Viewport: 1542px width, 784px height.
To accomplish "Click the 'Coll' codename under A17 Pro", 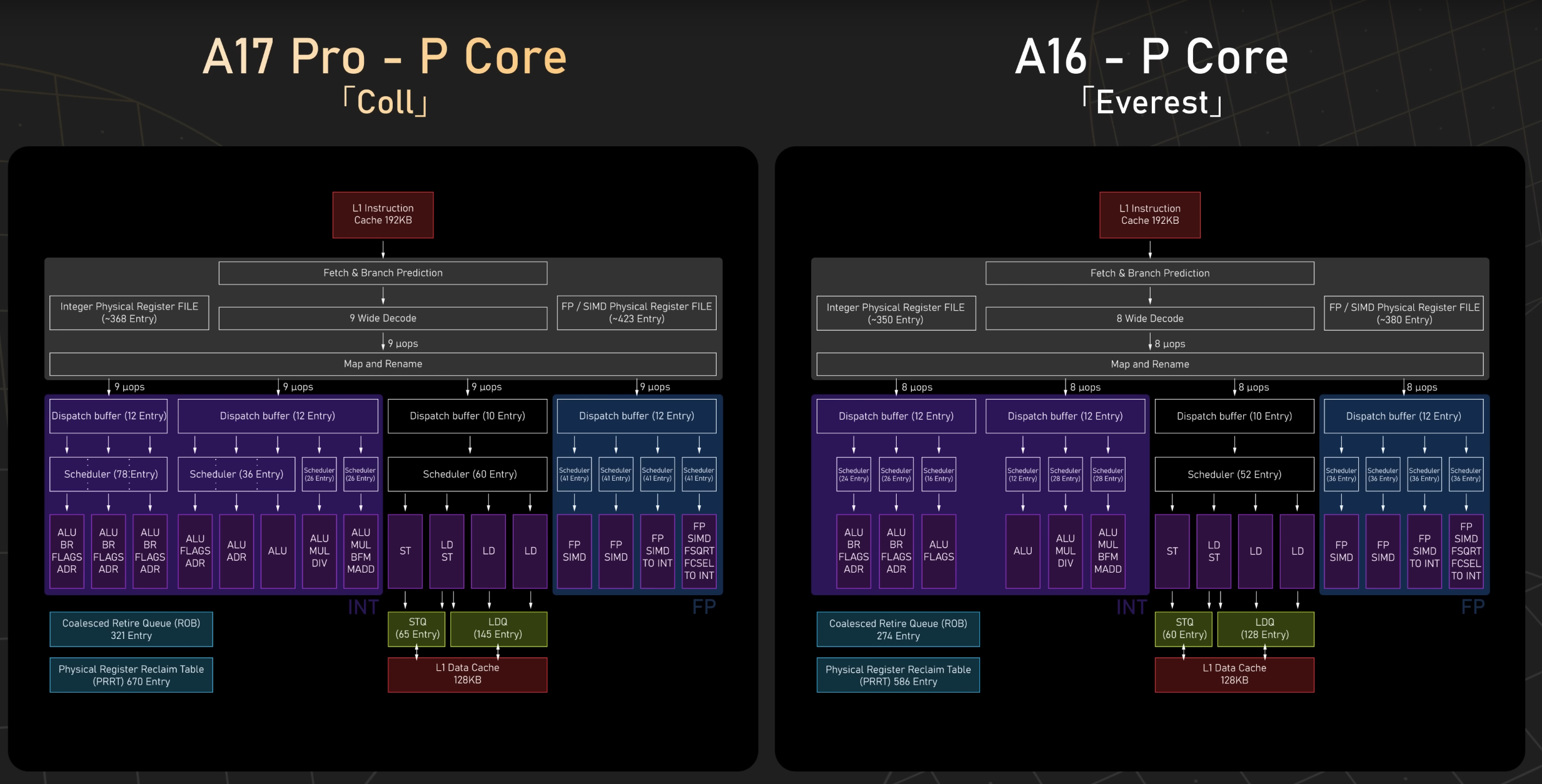I will tap(385, 102).
